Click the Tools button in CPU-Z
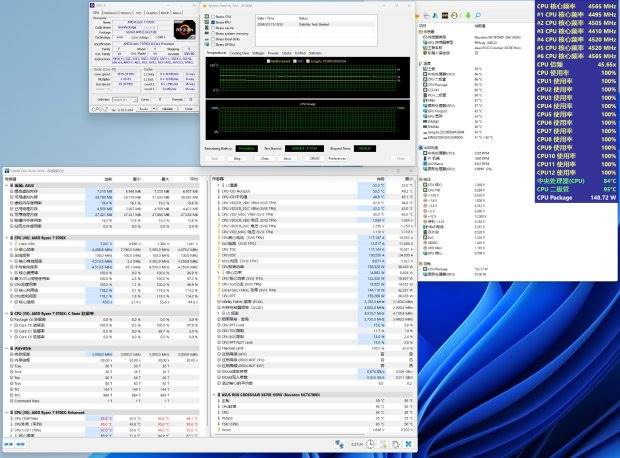 (144, 109)
